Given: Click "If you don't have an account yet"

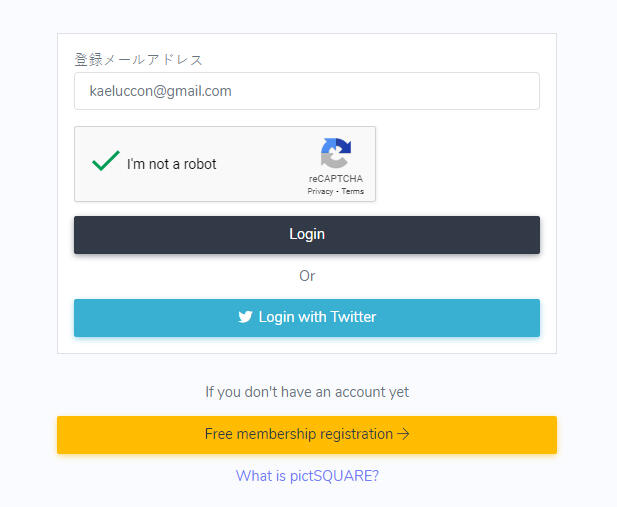Looking at the screenshot, I should click(307, 392).
